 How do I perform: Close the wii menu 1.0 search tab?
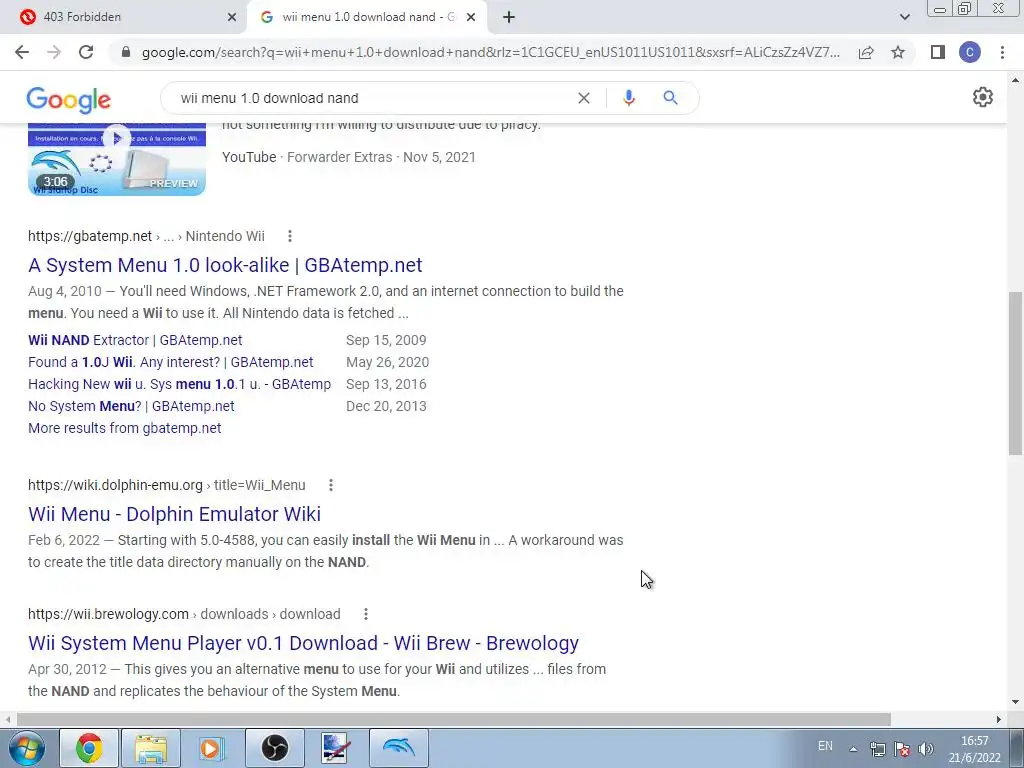point(471,17)
